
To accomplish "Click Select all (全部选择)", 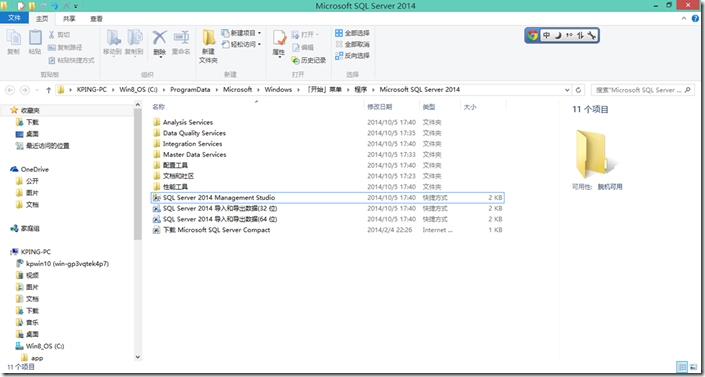I will click(x=352, y=33).
